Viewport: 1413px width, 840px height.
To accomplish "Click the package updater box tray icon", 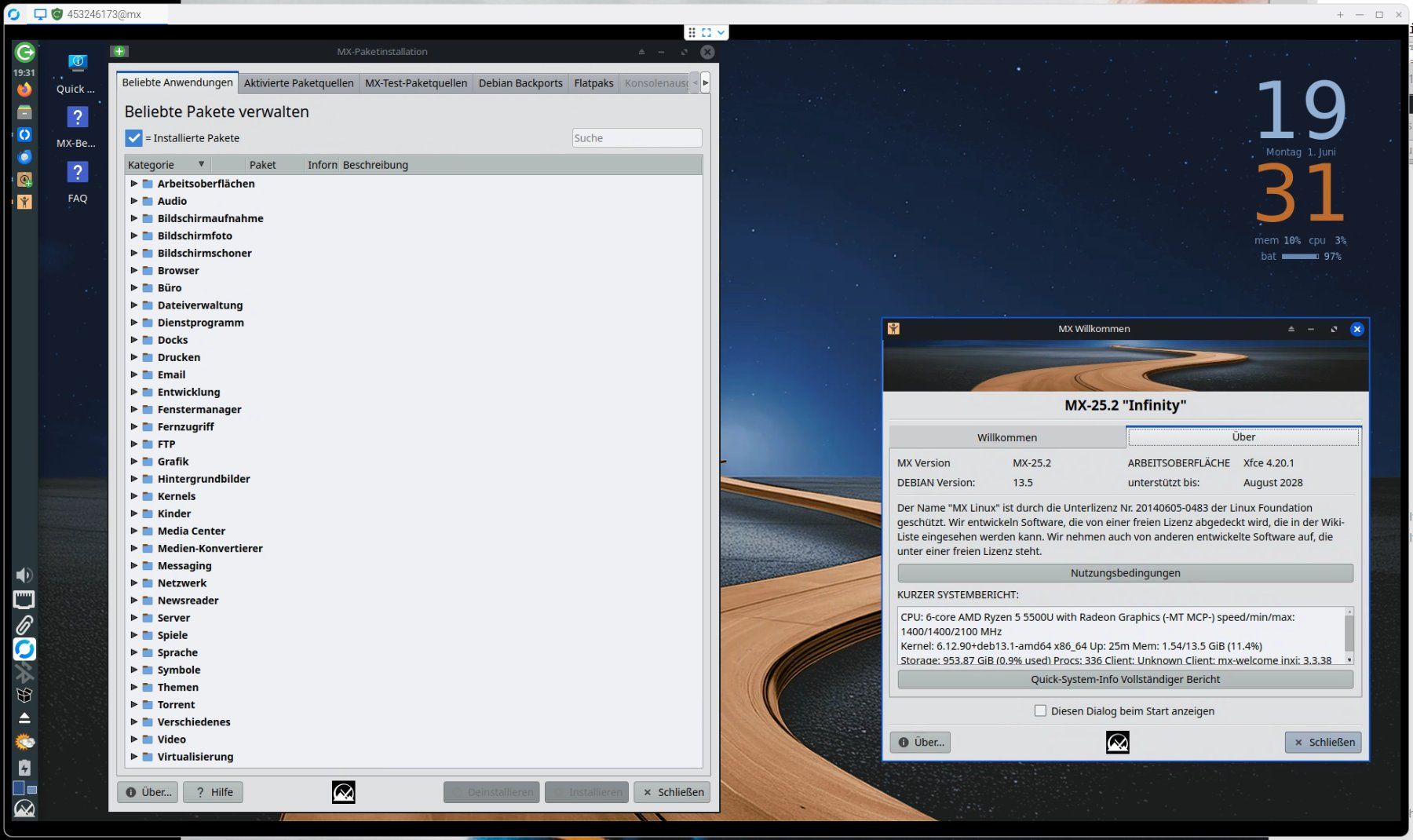I will (x=24, y=696).
